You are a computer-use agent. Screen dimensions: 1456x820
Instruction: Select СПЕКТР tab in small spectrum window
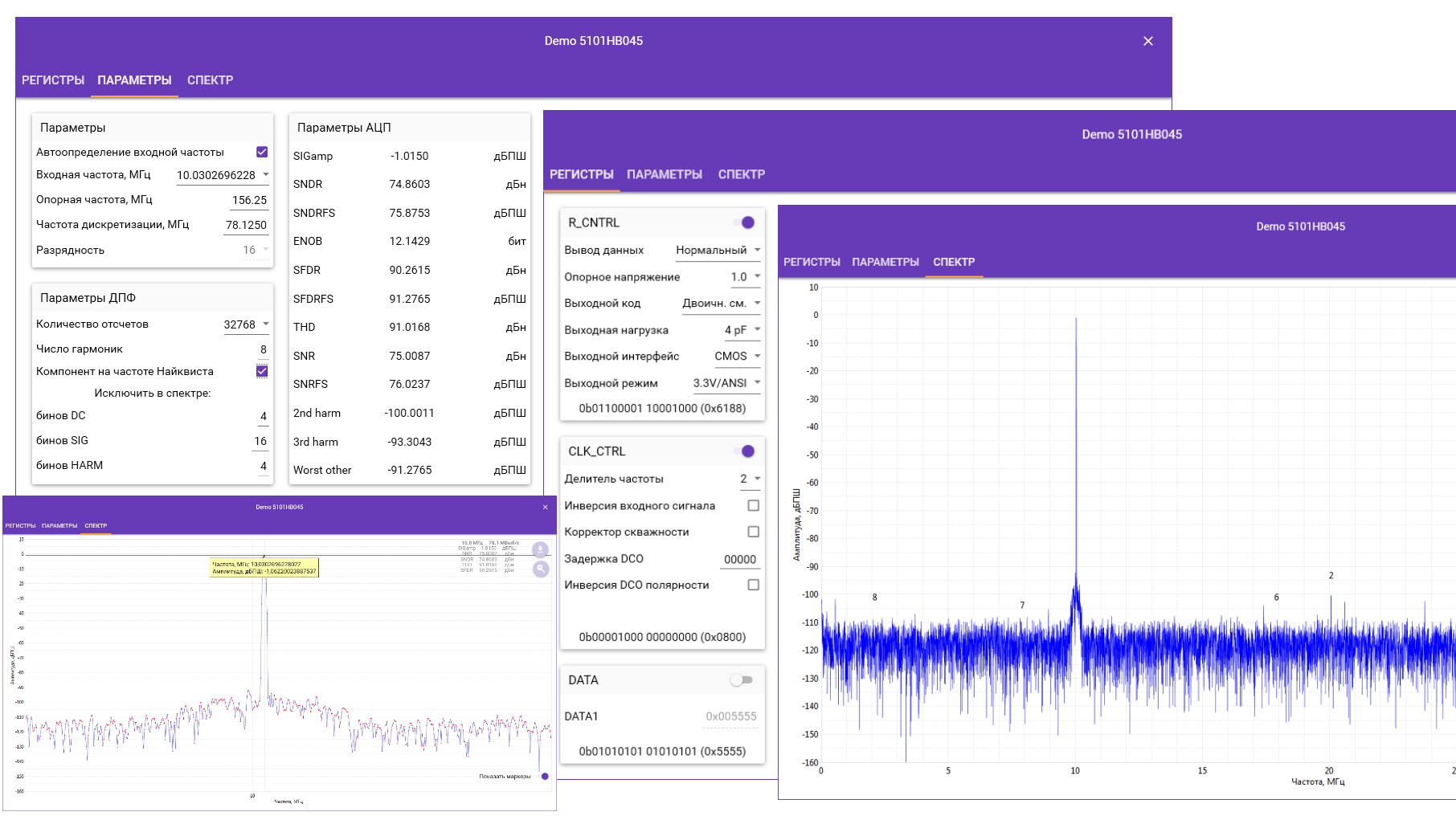click(x=96, y=526)
